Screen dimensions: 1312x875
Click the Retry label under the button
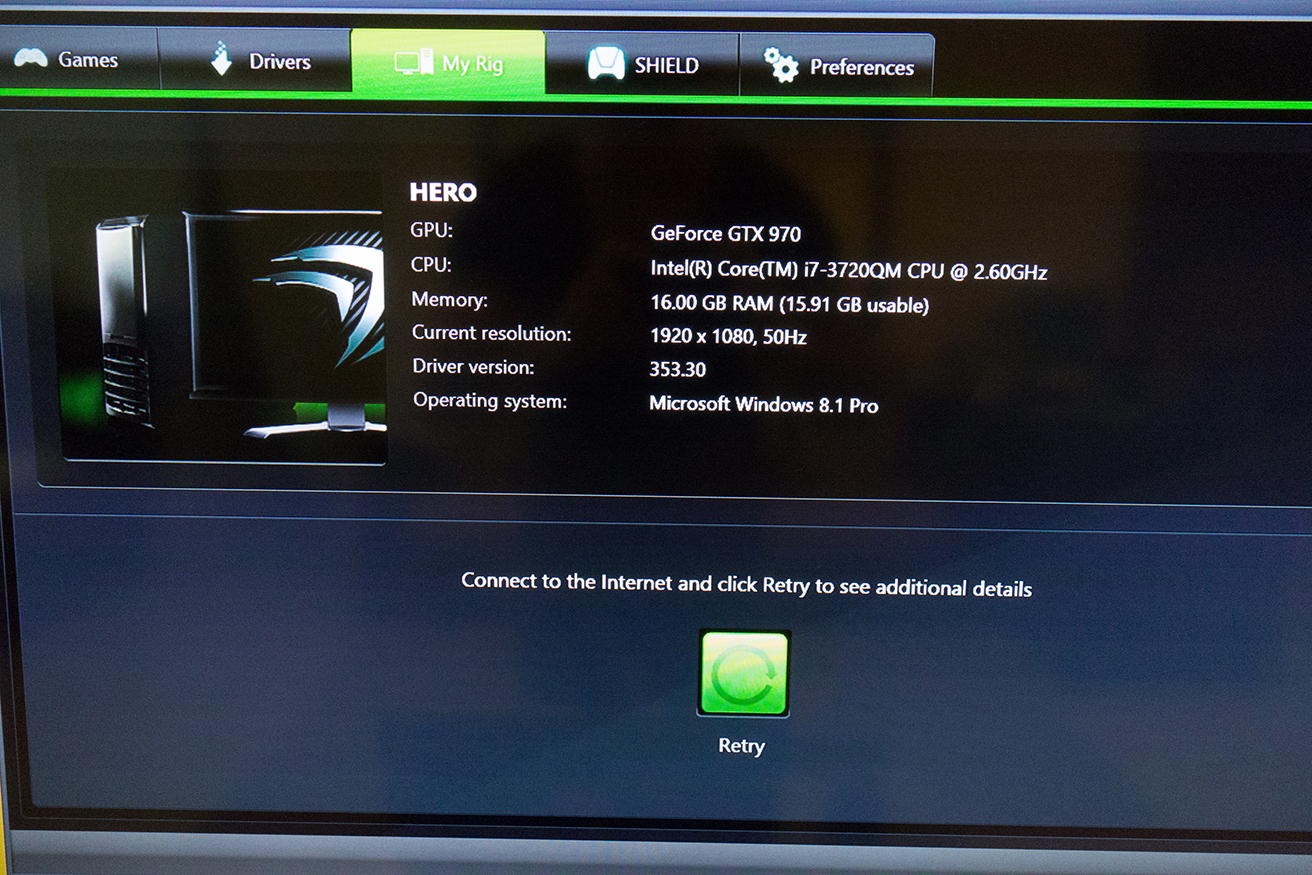[741, 746]
